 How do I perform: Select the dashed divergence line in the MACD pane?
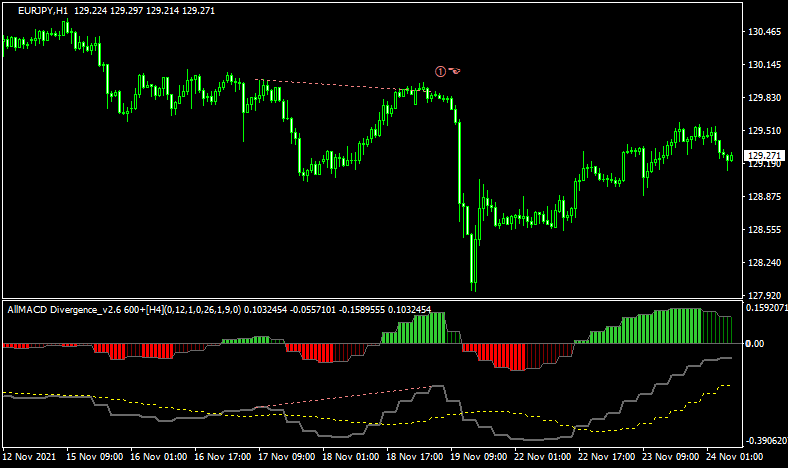[x=350, y=396]
